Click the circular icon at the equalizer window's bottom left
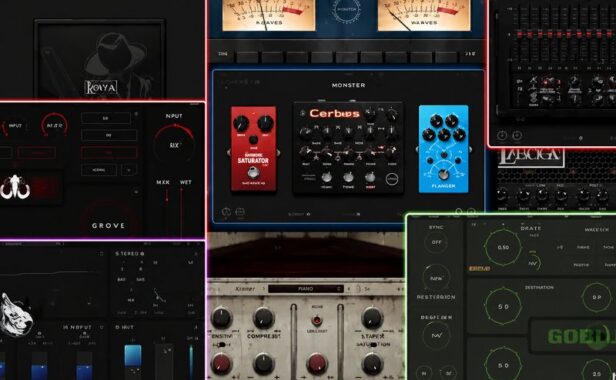 (x=502, y=136)
